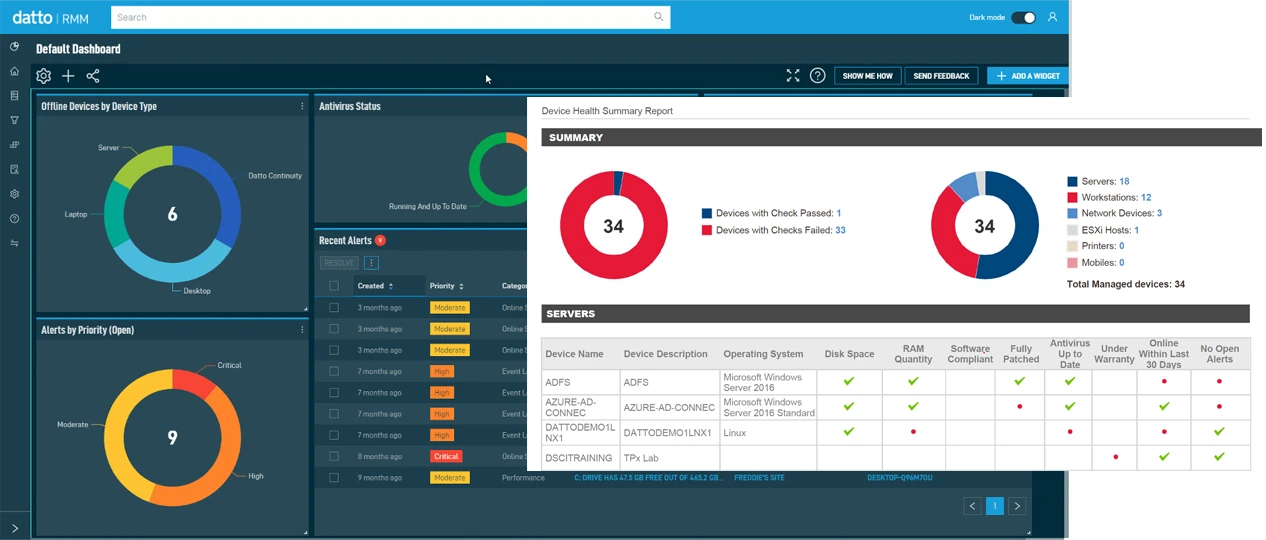Click the red Workstations legend swatch

(1072, 198)
